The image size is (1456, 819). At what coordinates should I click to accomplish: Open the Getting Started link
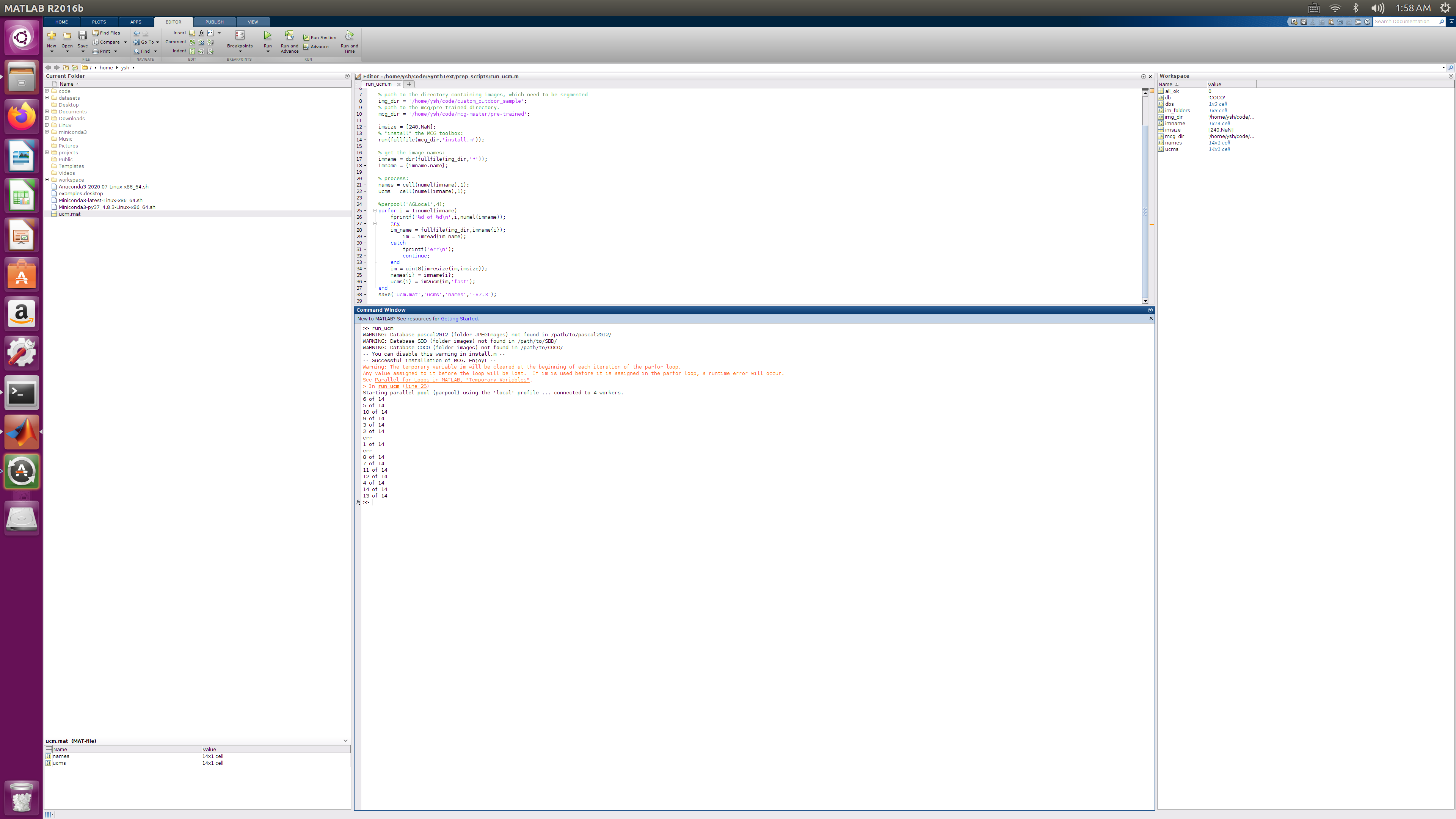pyautogui.click(x=459, y=319)
